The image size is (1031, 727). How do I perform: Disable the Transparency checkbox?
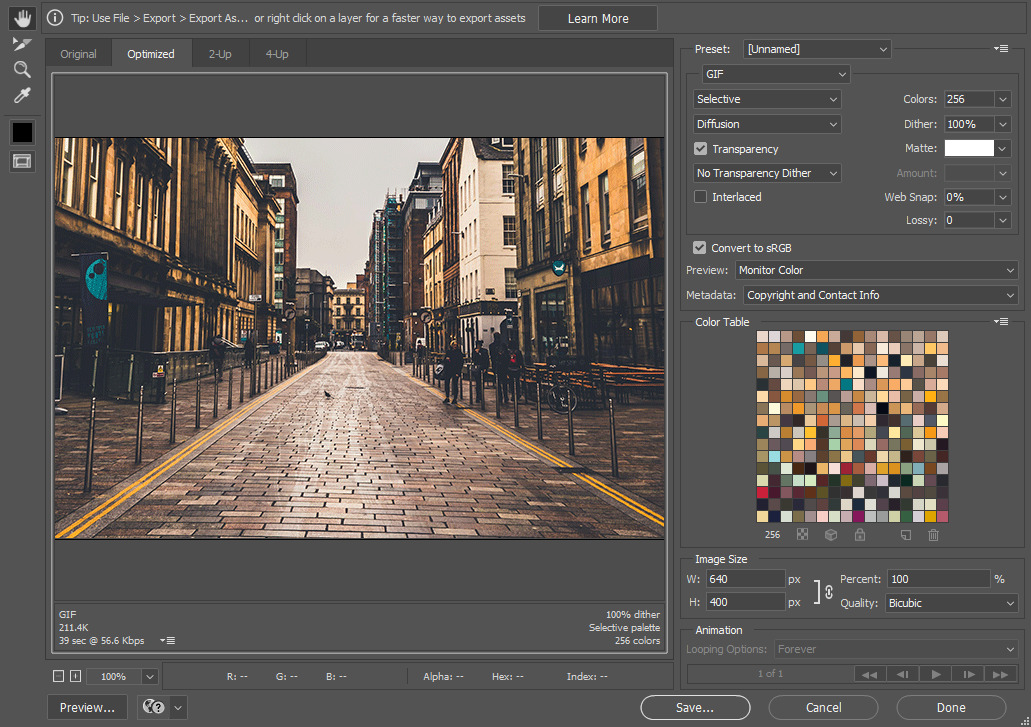700,149
